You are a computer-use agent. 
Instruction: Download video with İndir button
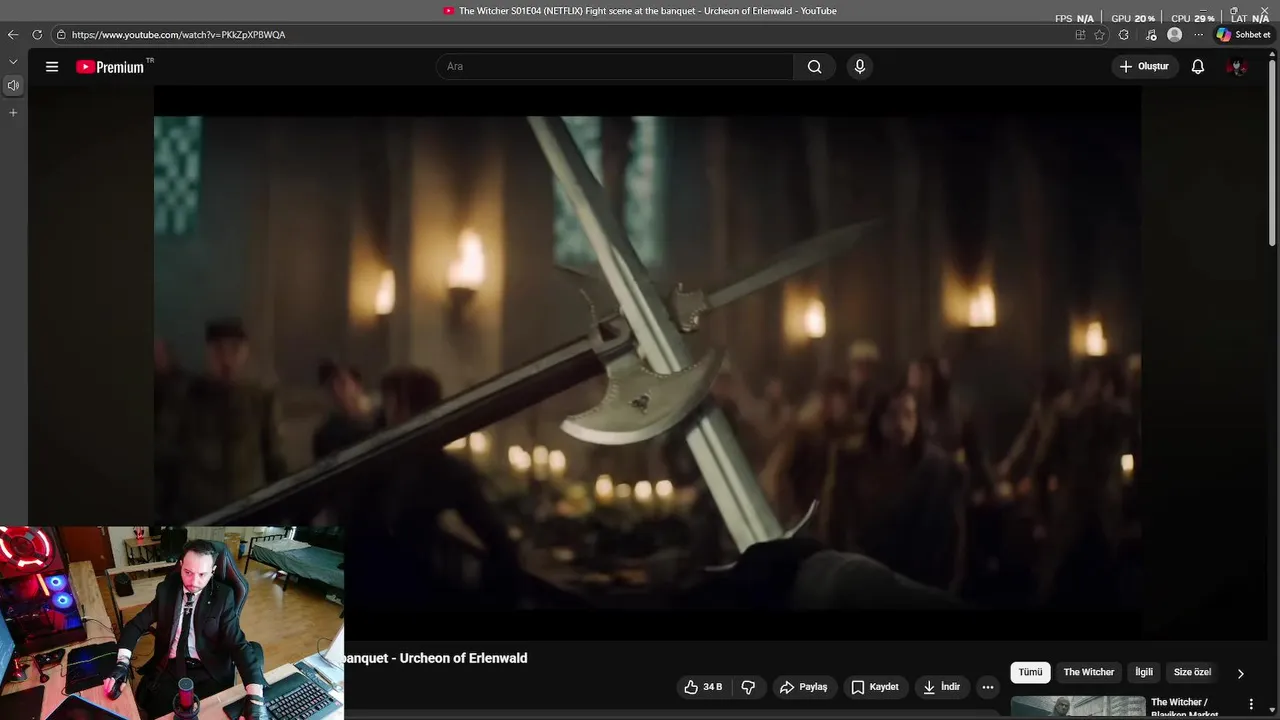(x=941, y=687)
